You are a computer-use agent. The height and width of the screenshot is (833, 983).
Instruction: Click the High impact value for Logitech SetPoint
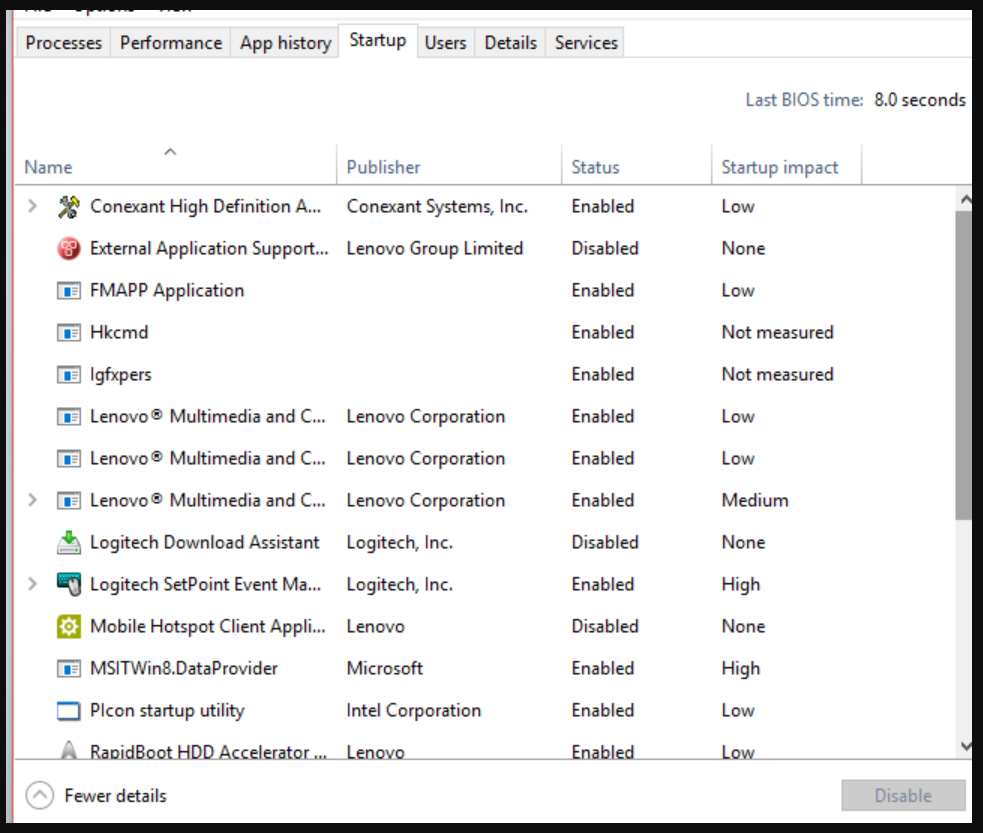click(740, 584)
